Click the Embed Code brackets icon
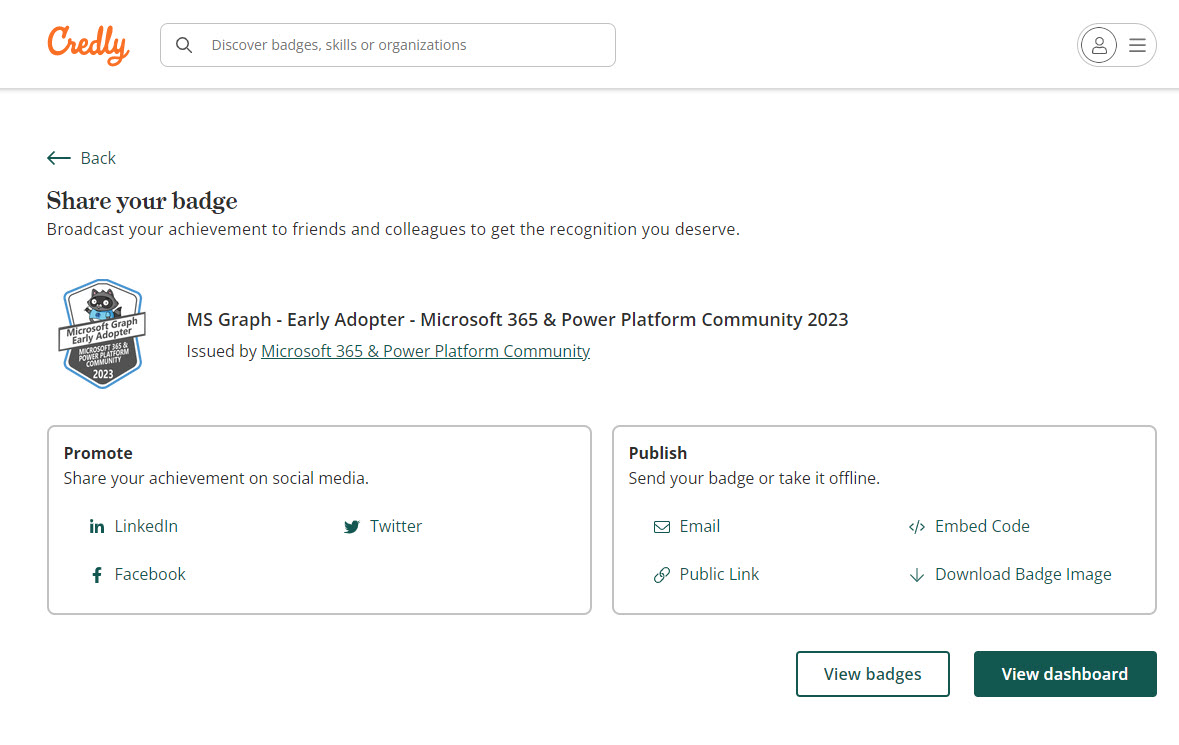Viewport: 1179px width, 745px height. coord(917,527)
